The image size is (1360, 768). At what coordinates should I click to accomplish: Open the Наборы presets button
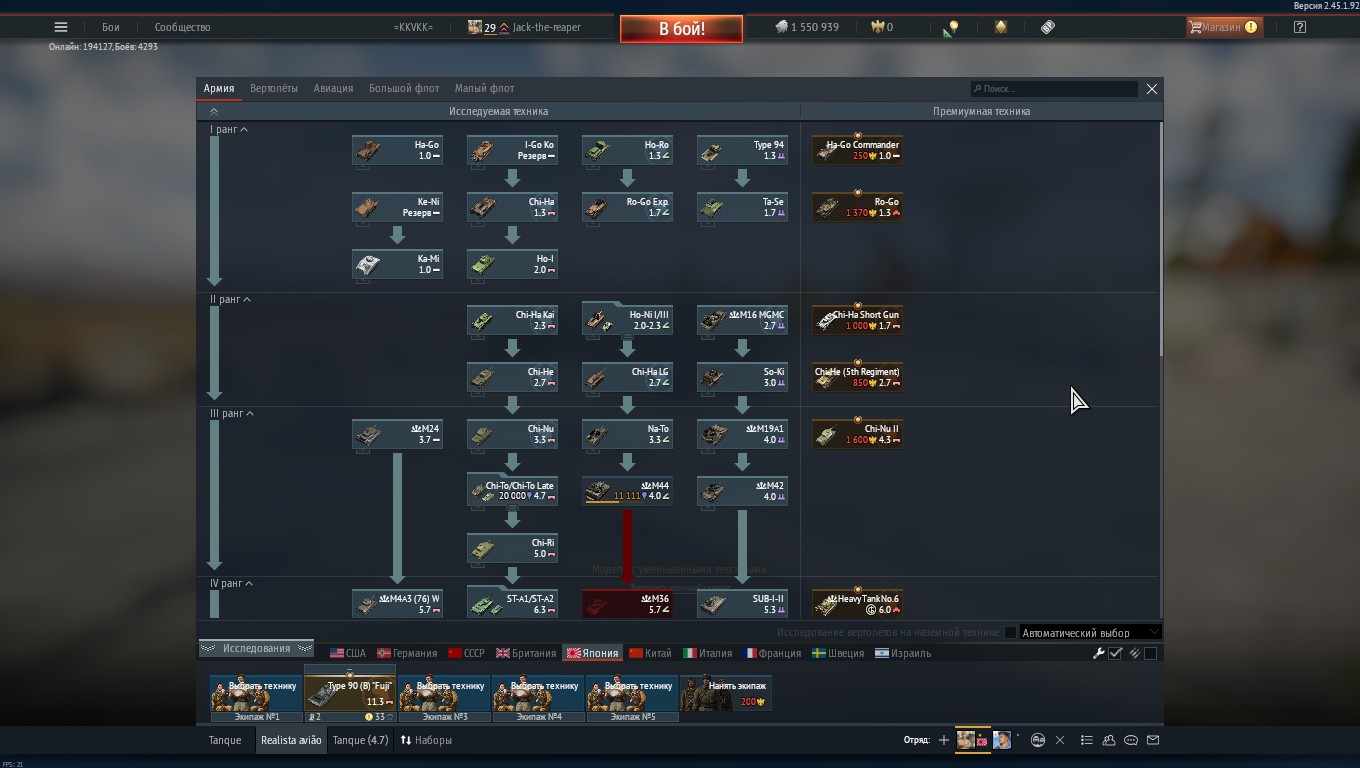pyautogui.click(x=426, y=740)
